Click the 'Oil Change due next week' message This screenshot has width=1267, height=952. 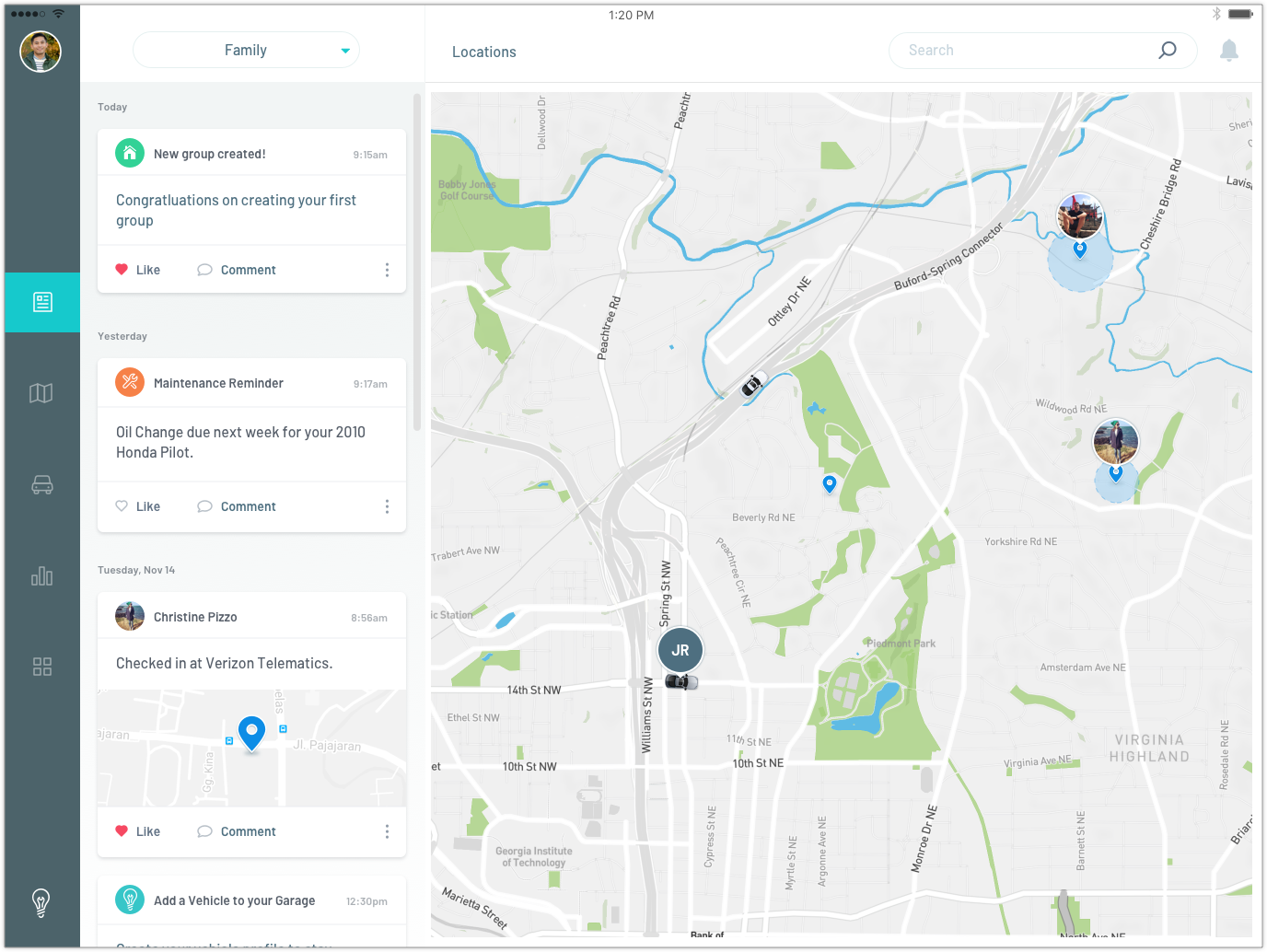(240, 442)
